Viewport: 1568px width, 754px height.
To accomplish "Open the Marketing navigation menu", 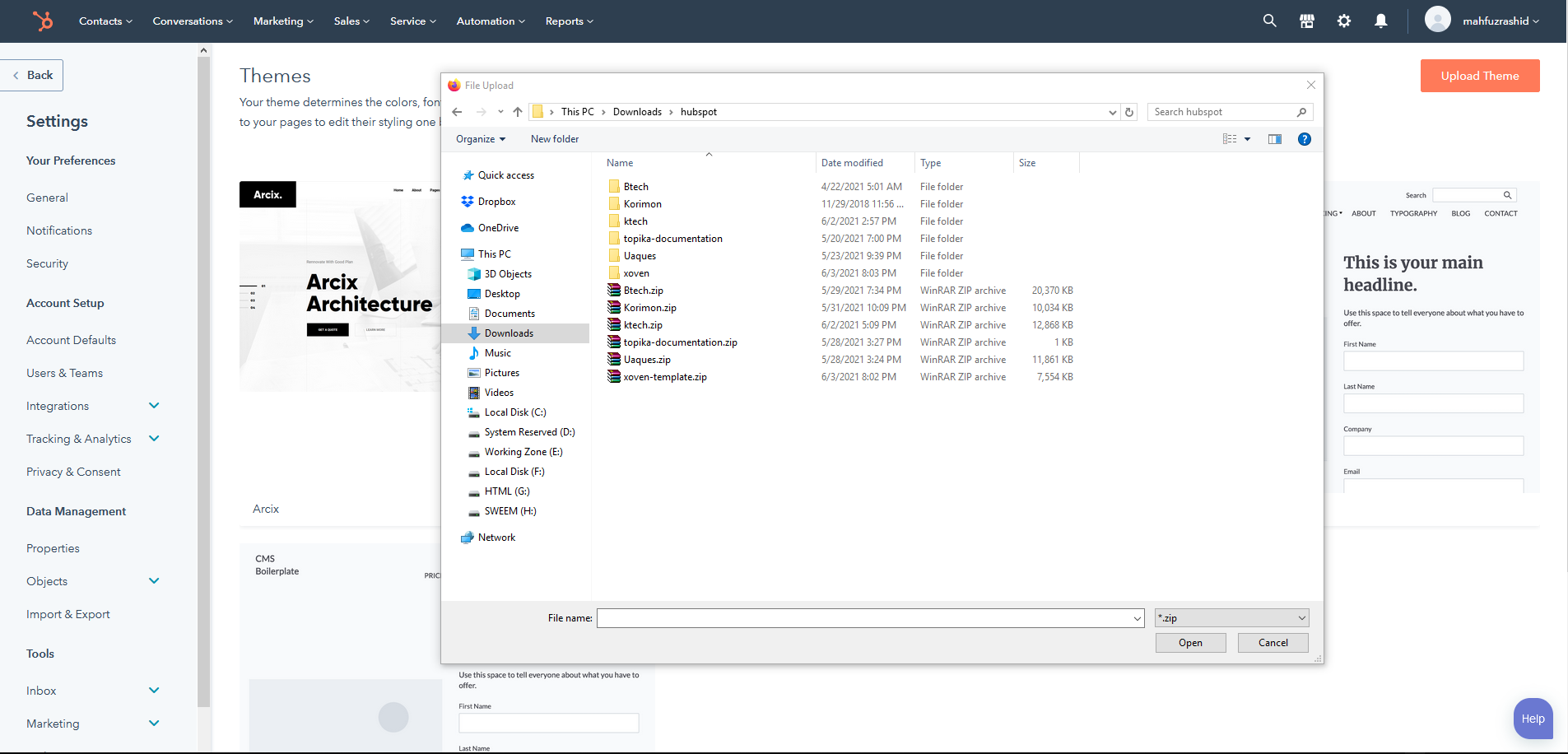I will tap(283, 21).
